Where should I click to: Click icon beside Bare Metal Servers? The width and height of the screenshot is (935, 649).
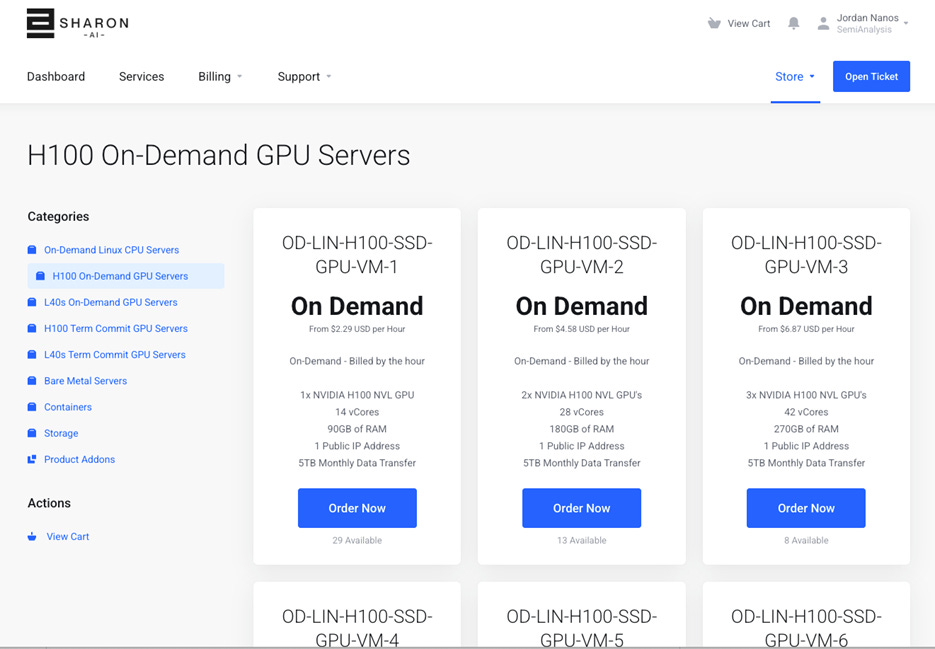tap(32, 381)
